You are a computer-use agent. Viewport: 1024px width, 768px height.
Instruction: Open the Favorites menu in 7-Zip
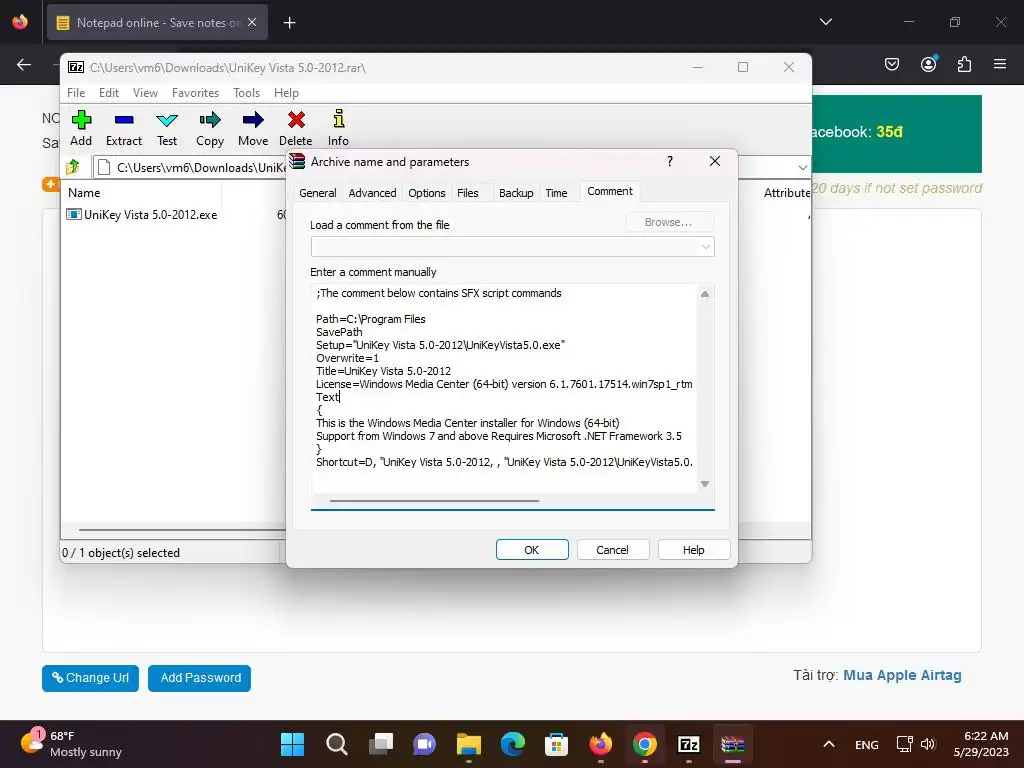195,93
